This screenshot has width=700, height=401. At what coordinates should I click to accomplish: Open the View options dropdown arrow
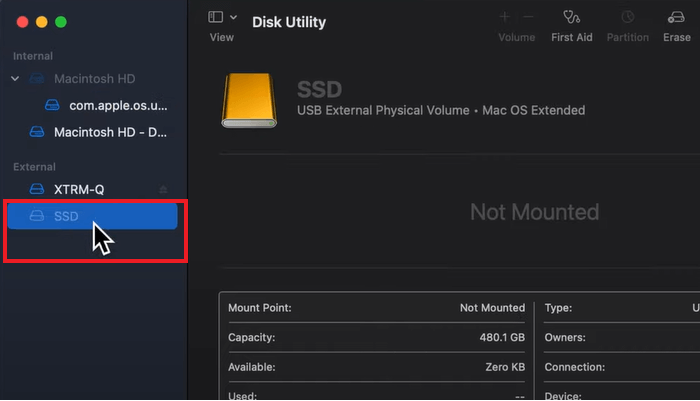coord(234,17)
